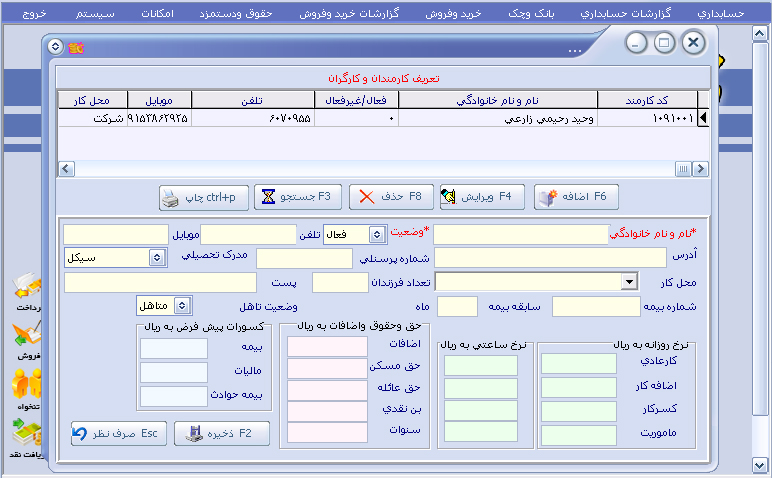
Task: Click the F6 اضافه (add) button
Action: tap(576, 197)
